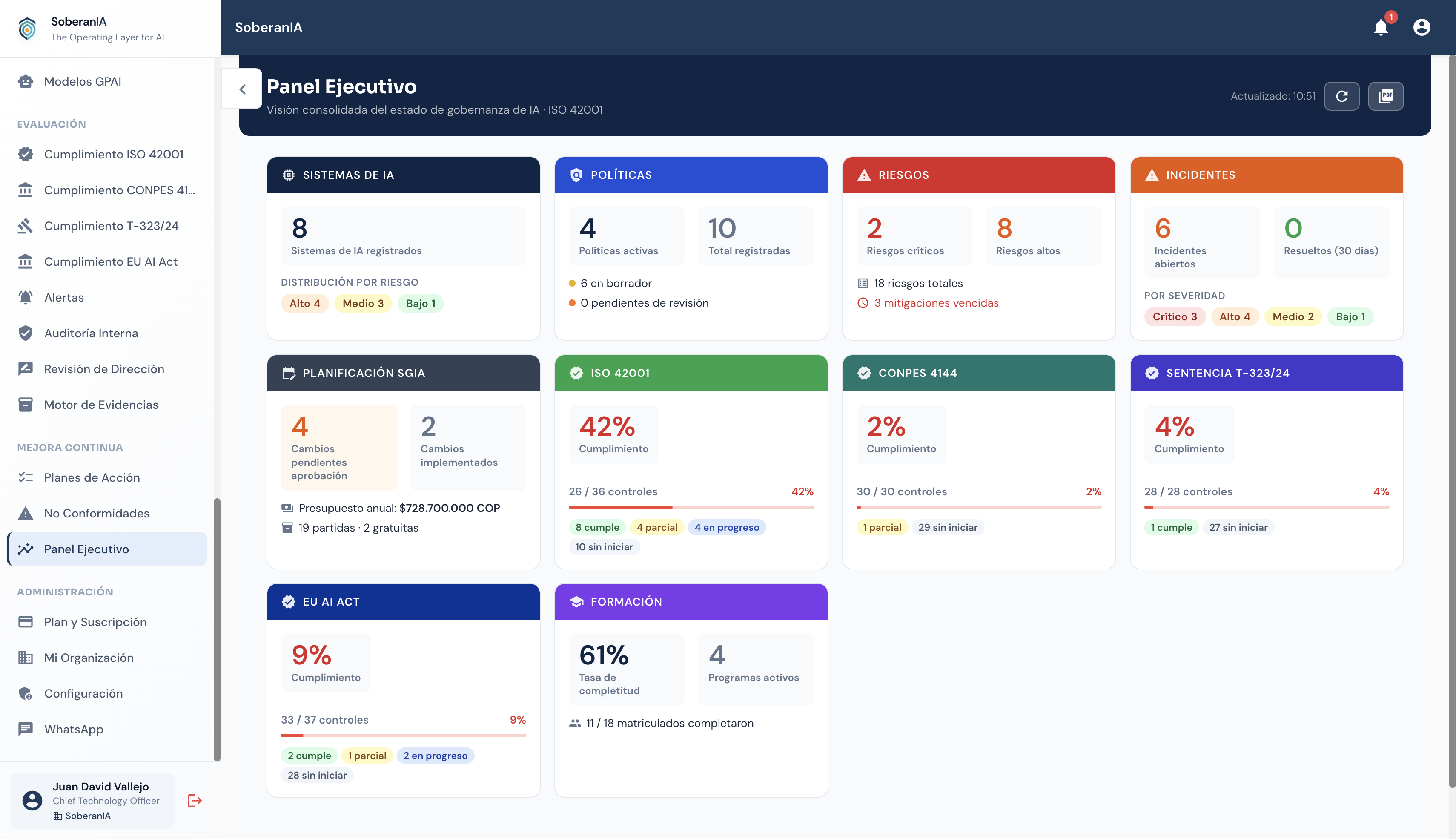Click the building icon for Mi Organización
This screenshot has height=839, width=1456.
(x=26, y=658)
